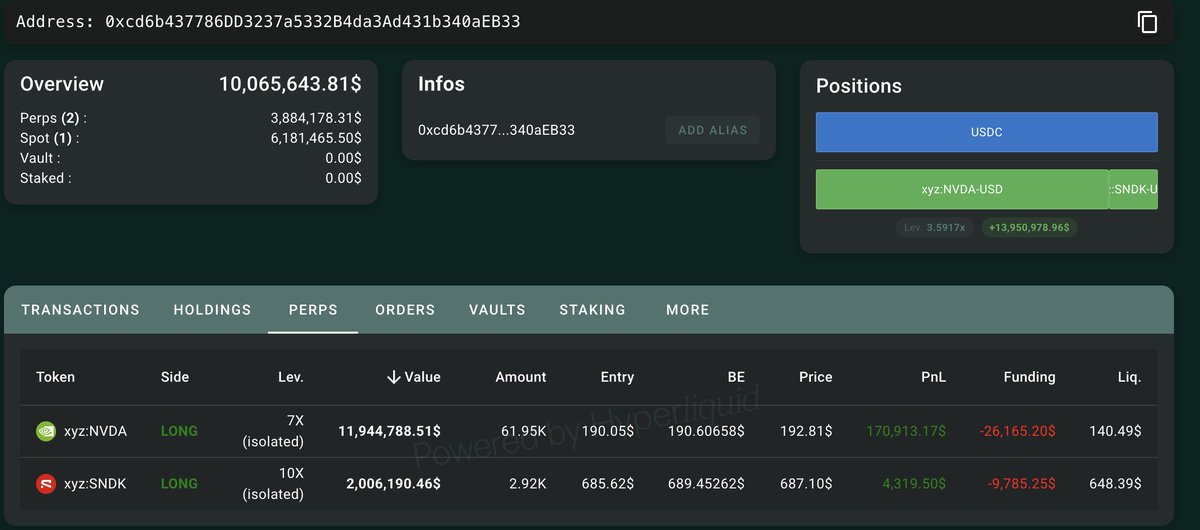The image size is (1200, 530).
Task: Click the NVDA break-even 190.60658$
Action: pyautogui.click(x=706, y=432)
